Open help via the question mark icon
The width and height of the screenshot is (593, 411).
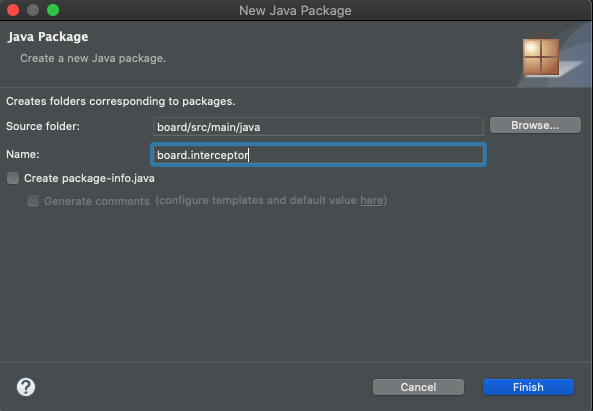[x=26, y=387]
